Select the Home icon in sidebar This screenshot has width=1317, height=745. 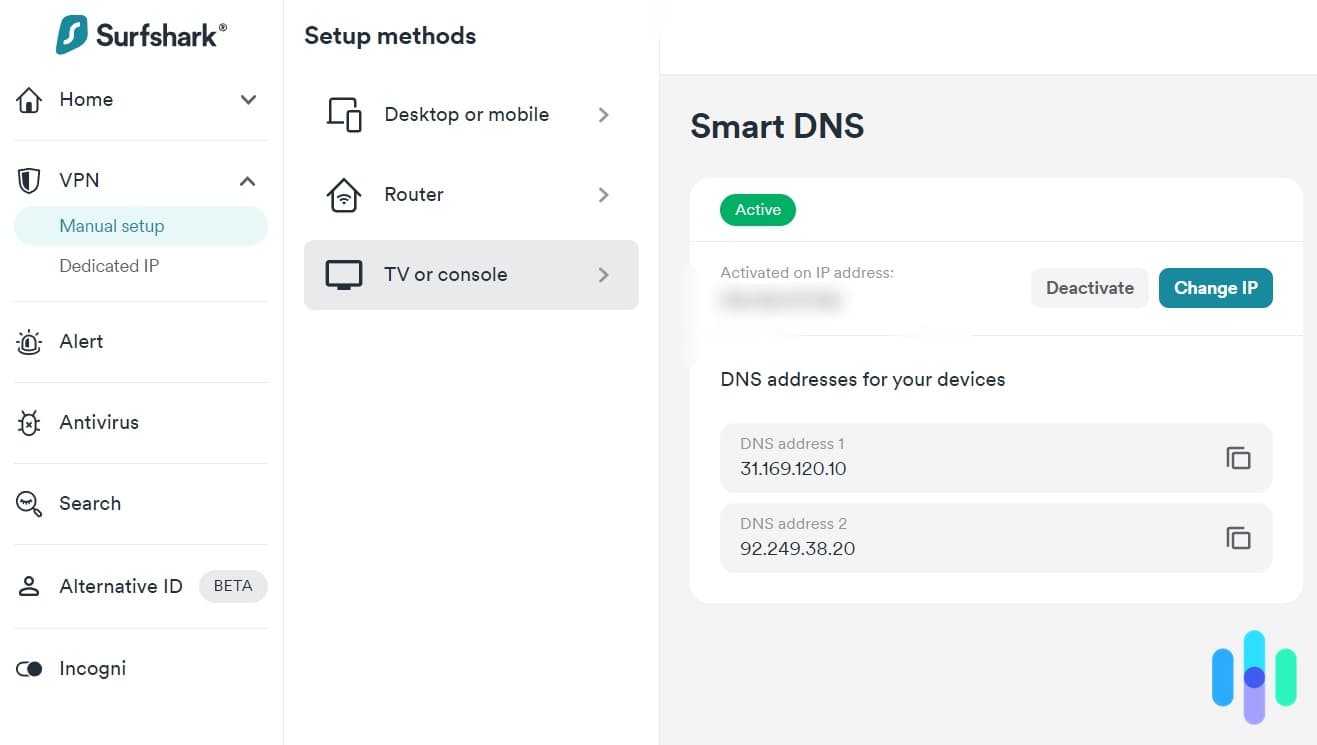29,99
